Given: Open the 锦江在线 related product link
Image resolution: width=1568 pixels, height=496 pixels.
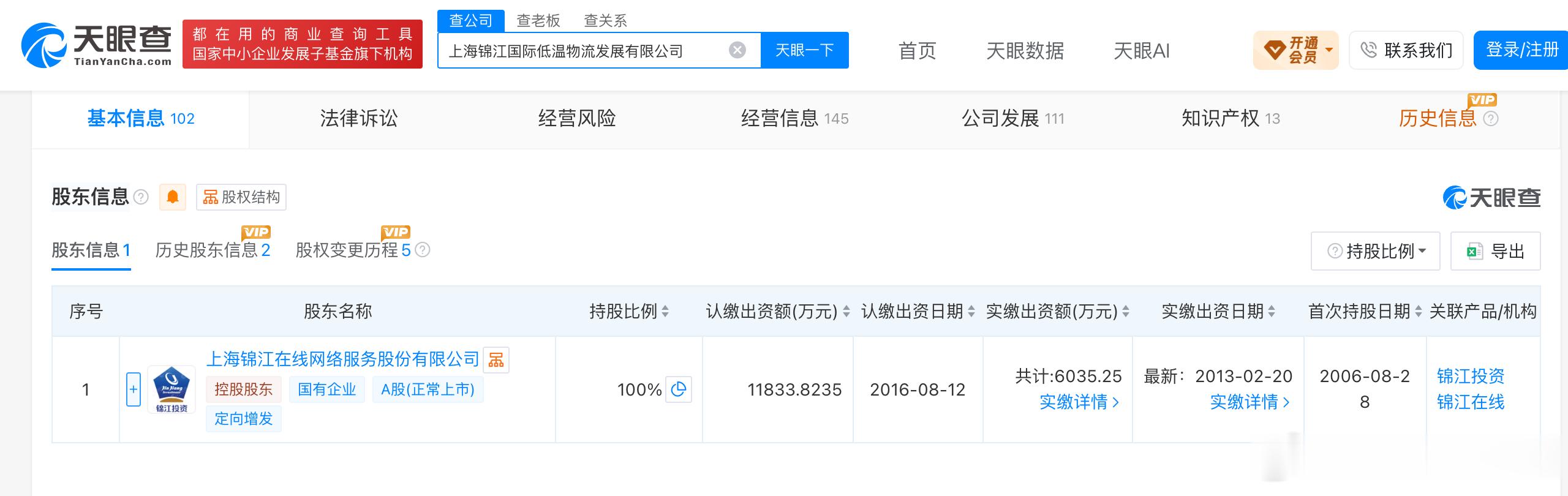Looking at the screenshot, I should tap(1471, 402).
